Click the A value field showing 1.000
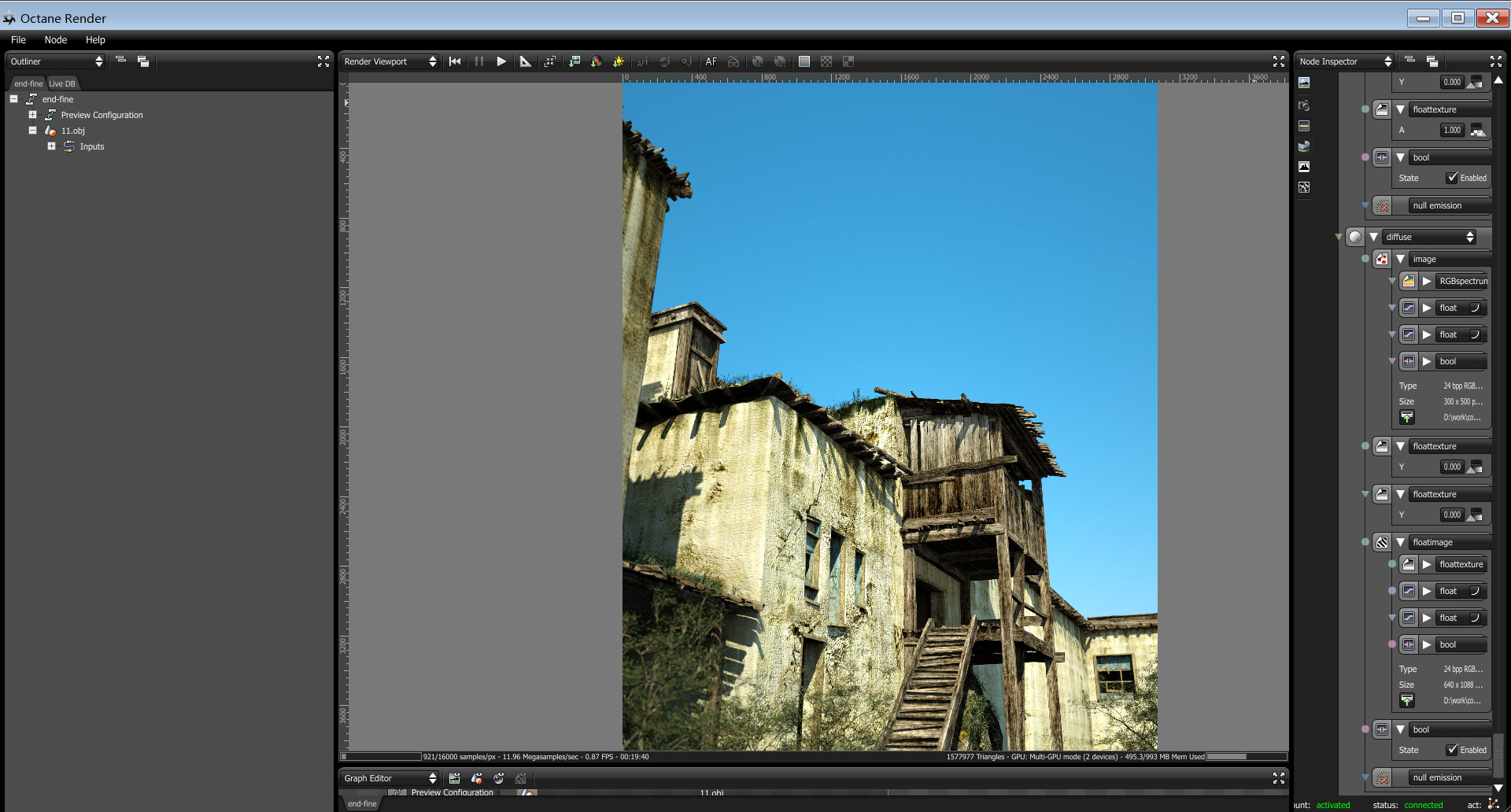 click(x=1452, y=130)
